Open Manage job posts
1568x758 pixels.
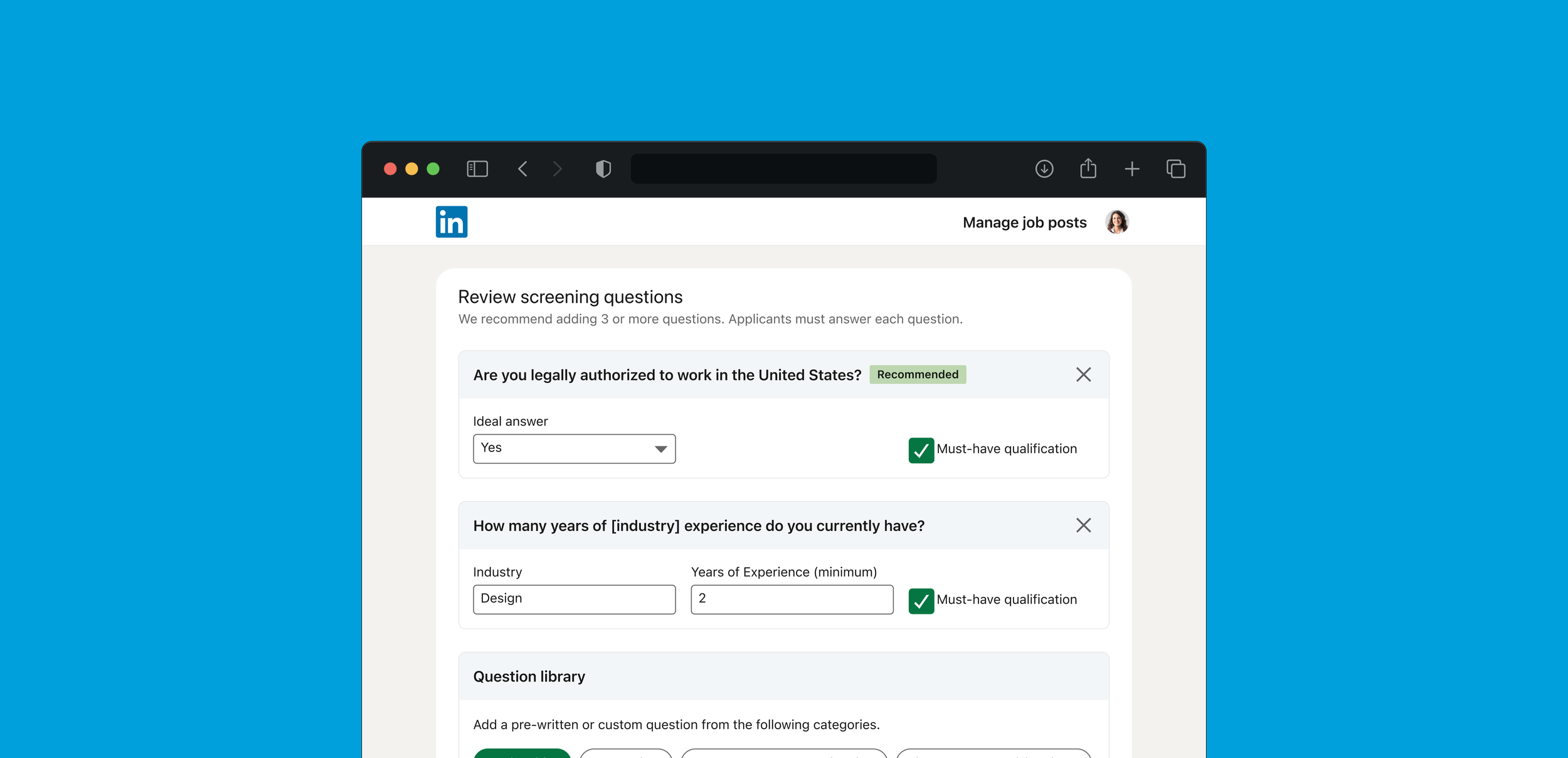(x=1024, y=223)
